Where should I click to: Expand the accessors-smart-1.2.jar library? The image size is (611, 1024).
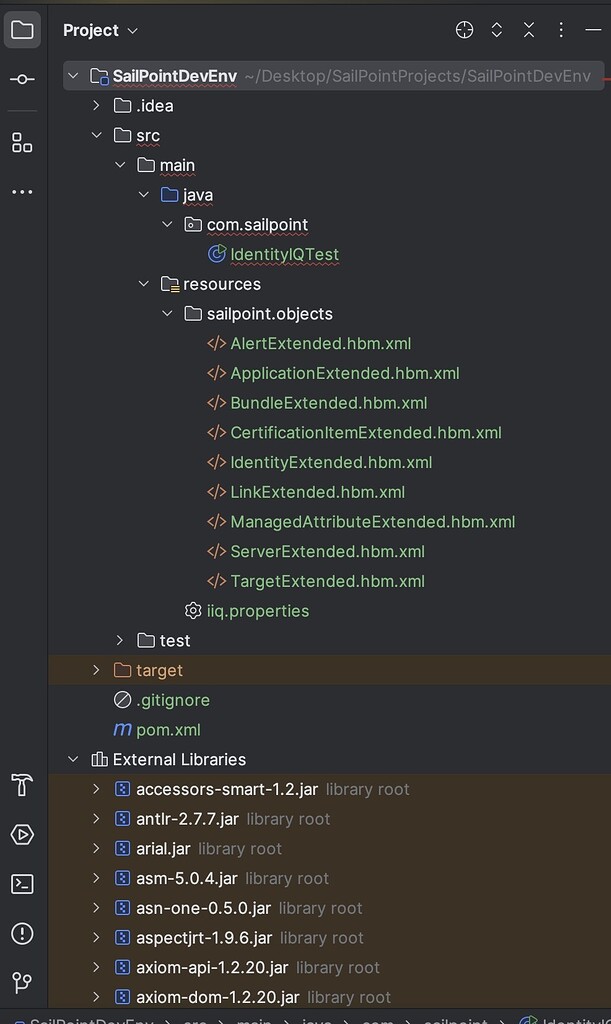(x=96, y=789)
